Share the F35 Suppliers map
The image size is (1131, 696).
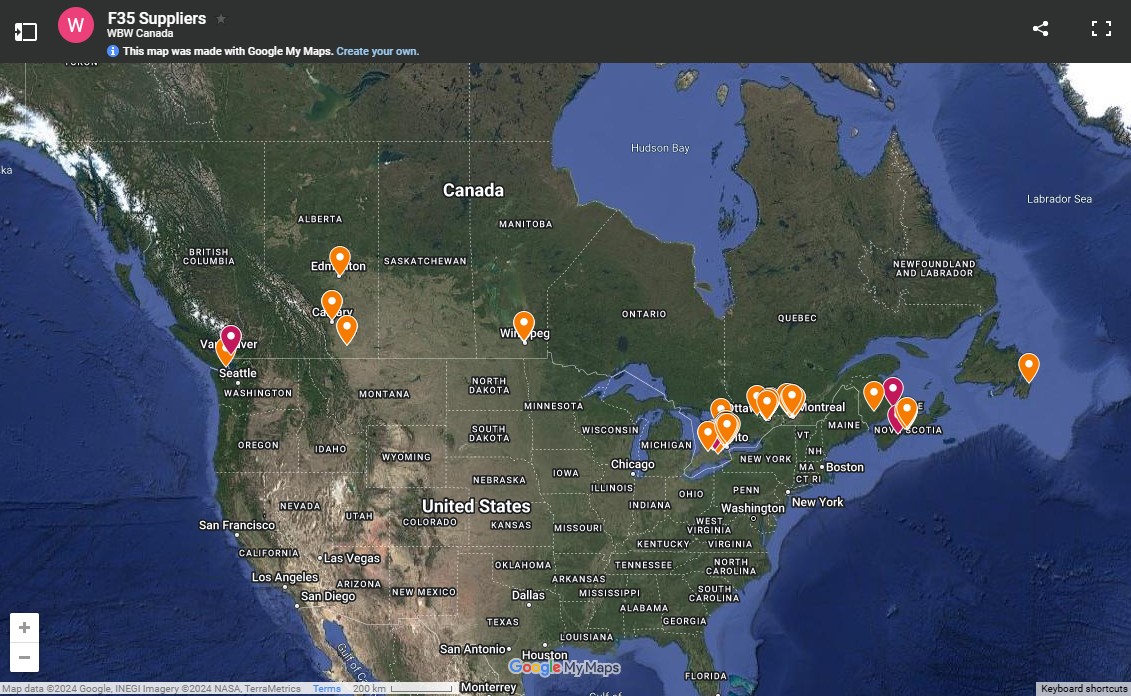click(x=1040, y=29)
